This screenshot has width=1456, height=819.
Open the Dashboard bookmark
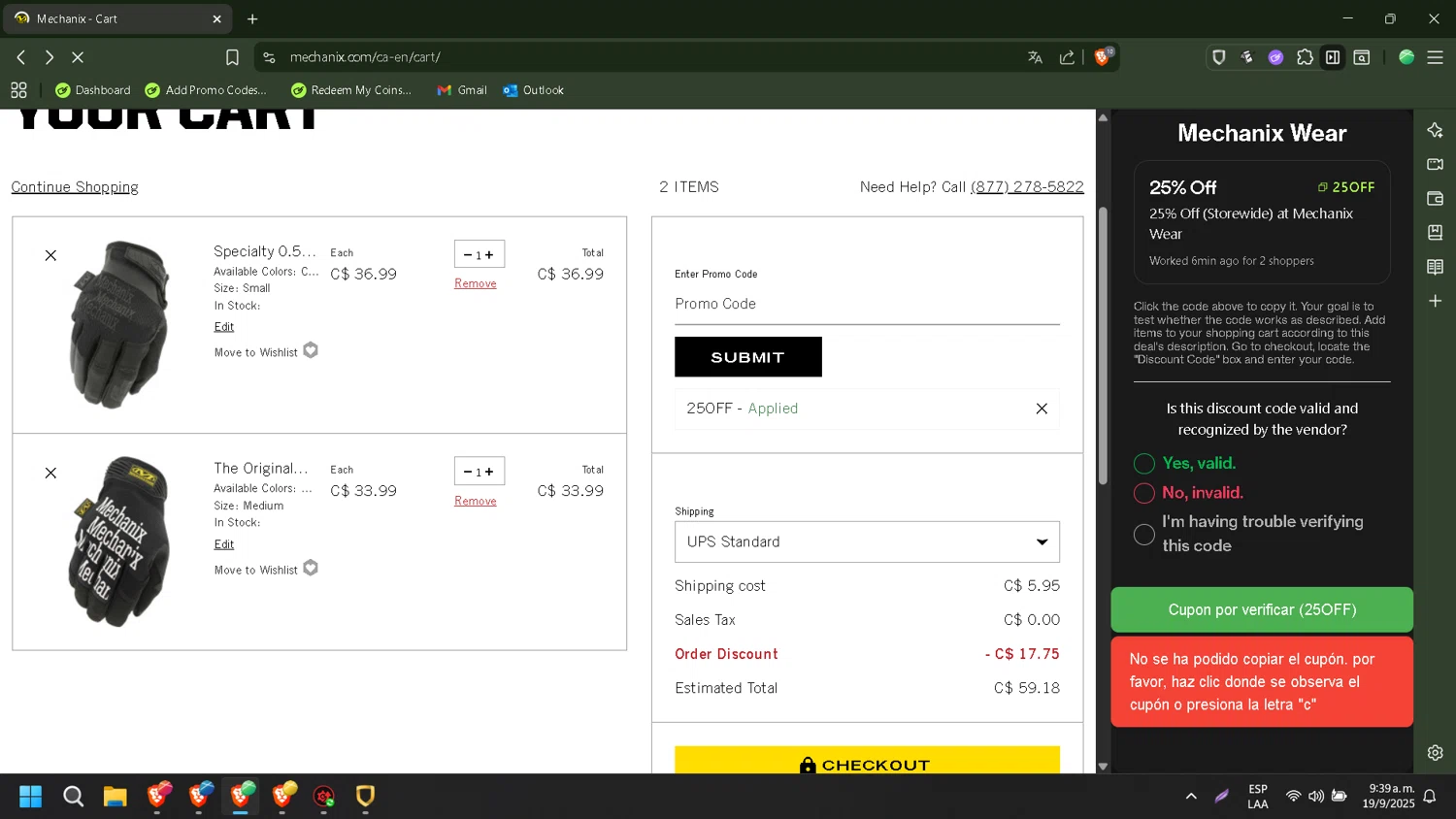pos(92,90)
